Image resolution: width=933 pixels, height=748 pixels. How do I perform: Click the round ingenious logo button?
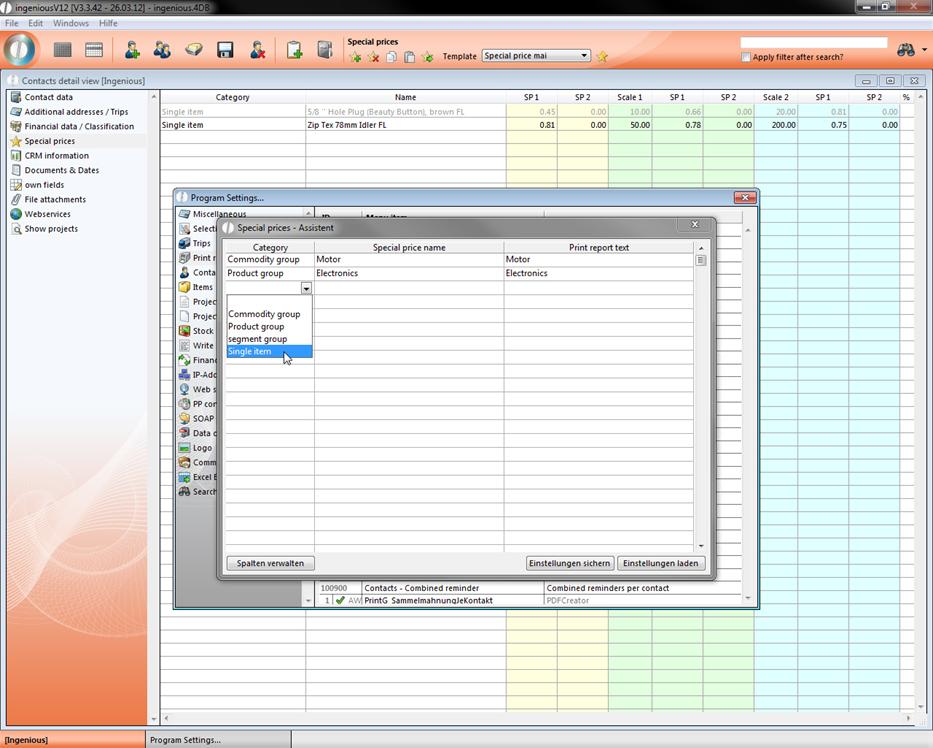point(20,50)
